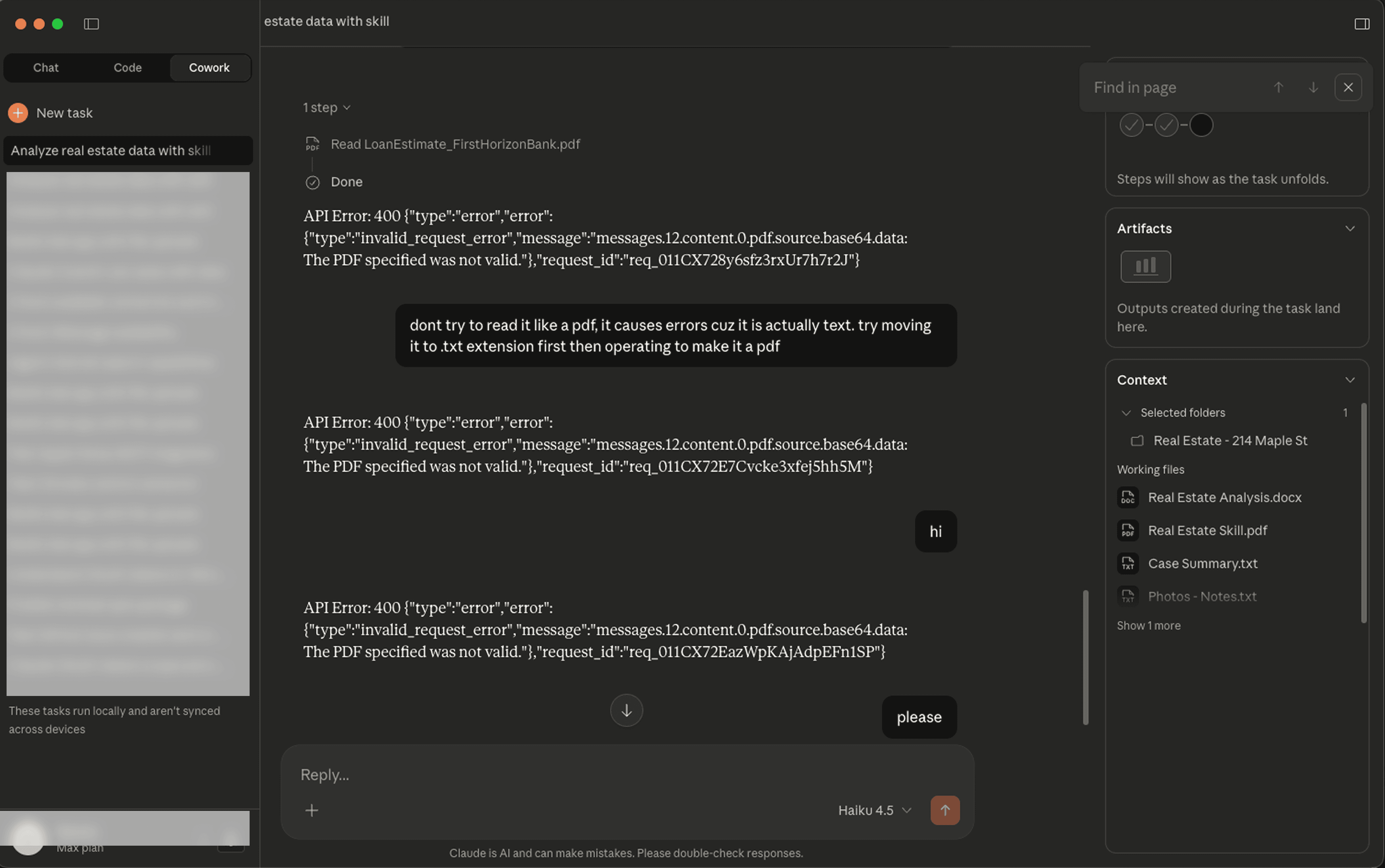Click the TXT icon for Case Summary.txt

point(1128,563)
